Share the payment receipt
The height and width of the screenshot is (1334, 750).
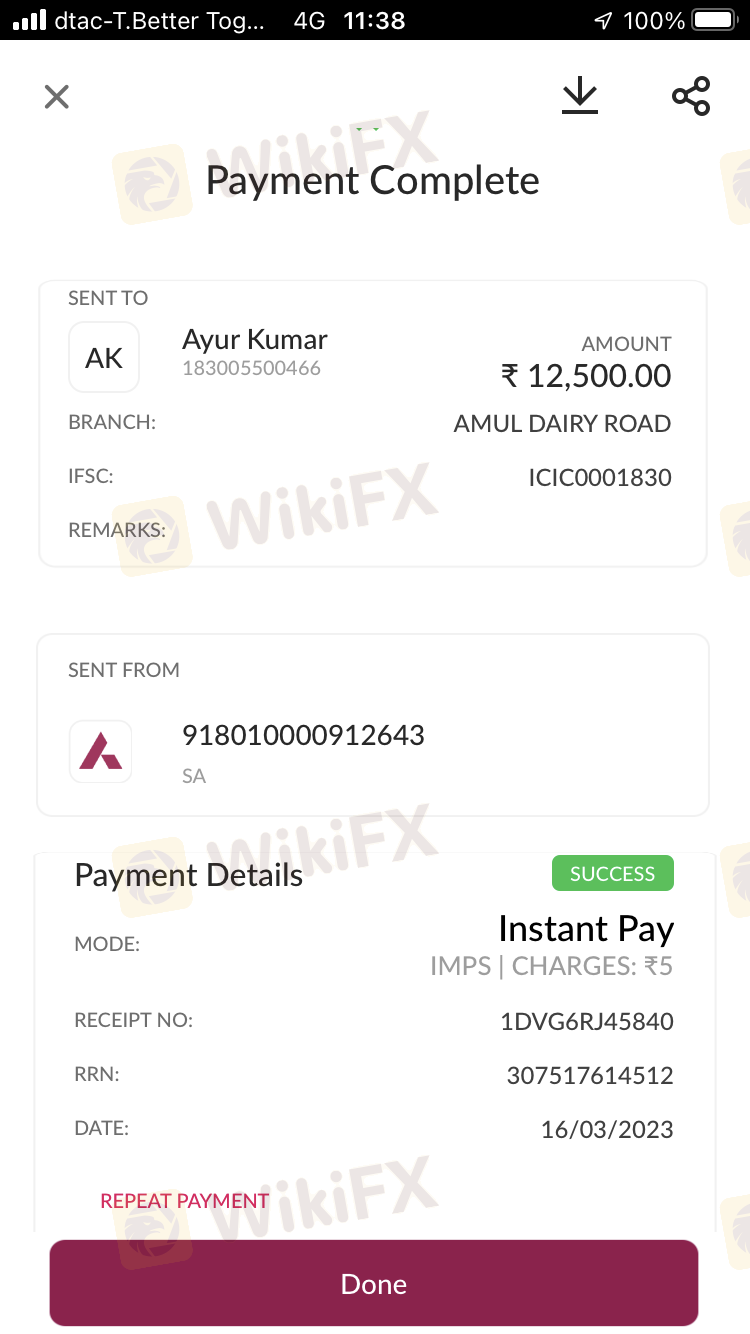click(691, 96)
